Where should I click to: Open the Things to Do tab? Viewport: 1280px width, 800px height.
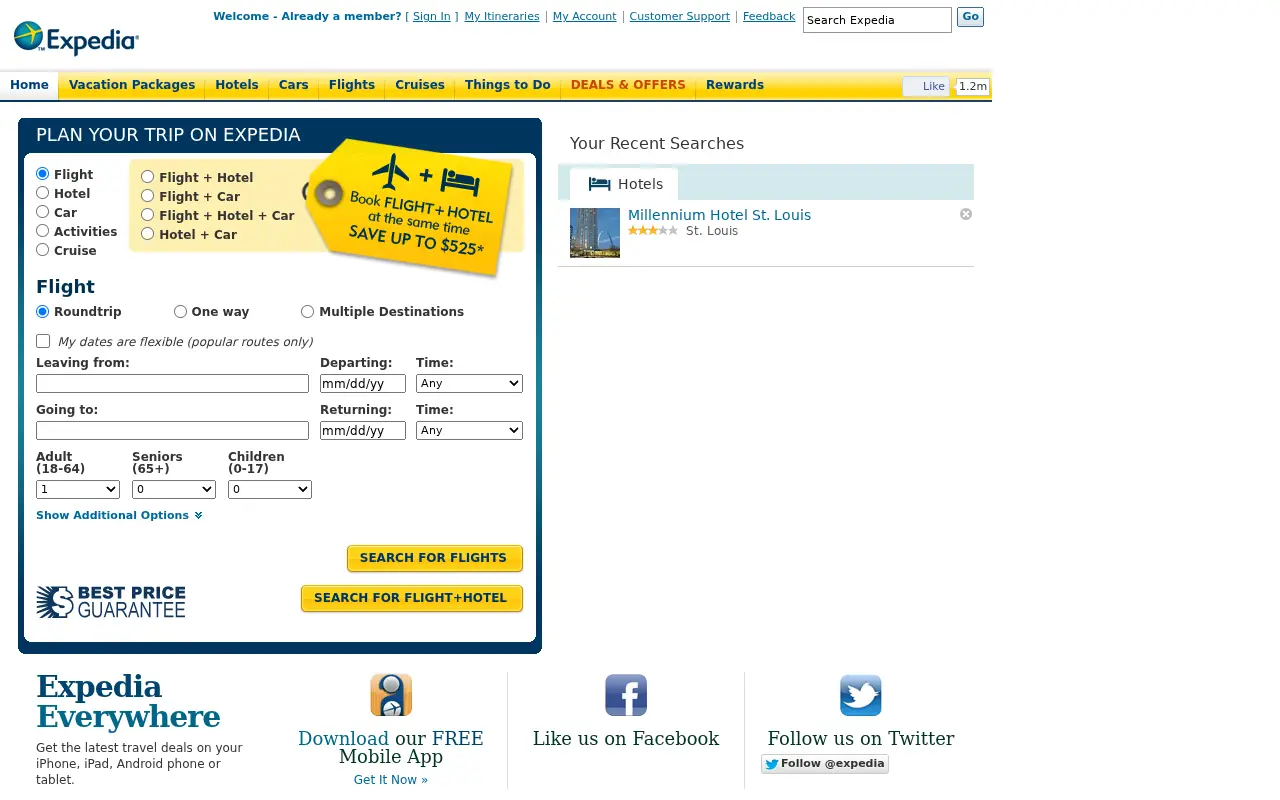[508, 85]
